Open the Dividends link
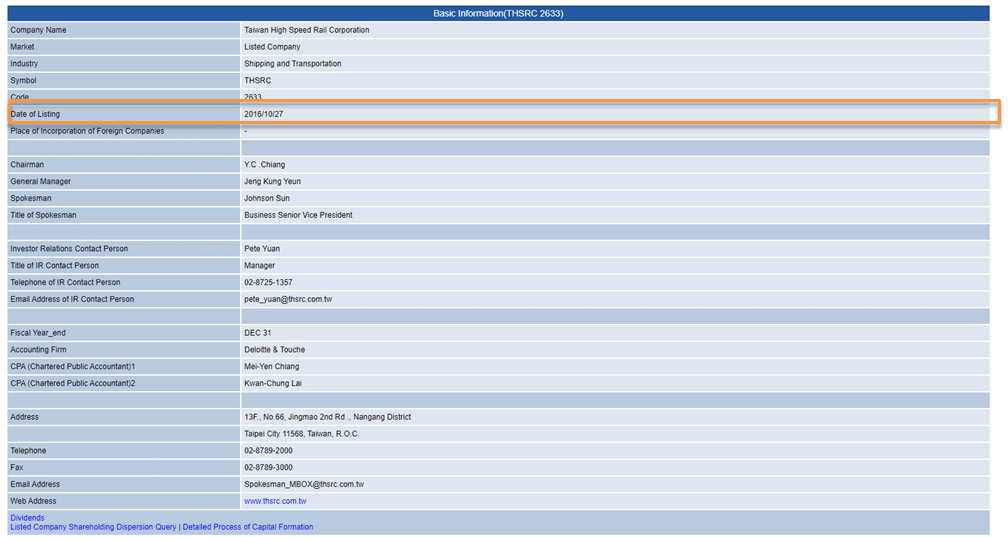 [x=27, y=518]
